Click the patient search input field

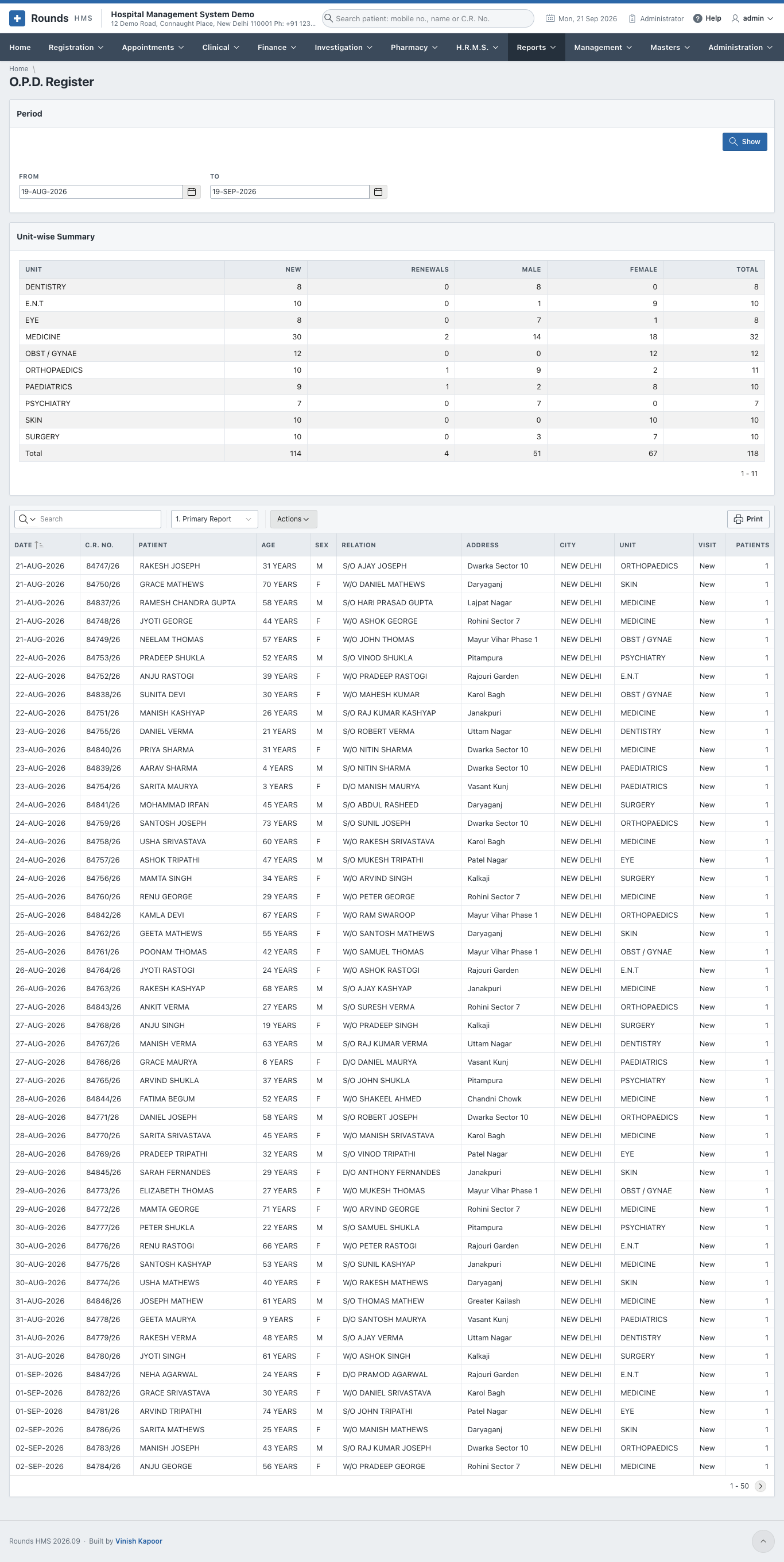[428, 19]
